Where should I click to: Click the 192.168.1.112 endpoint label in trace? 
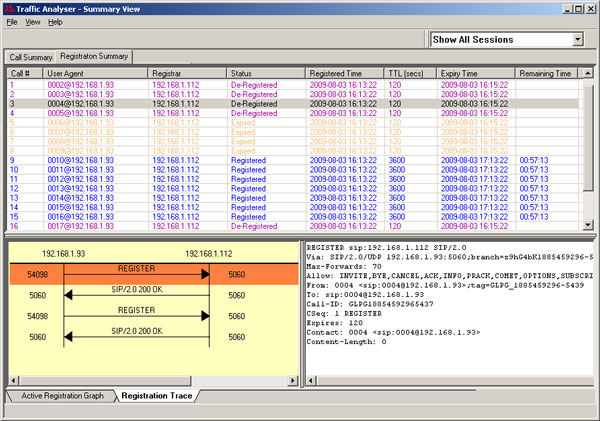pos(209,254)
